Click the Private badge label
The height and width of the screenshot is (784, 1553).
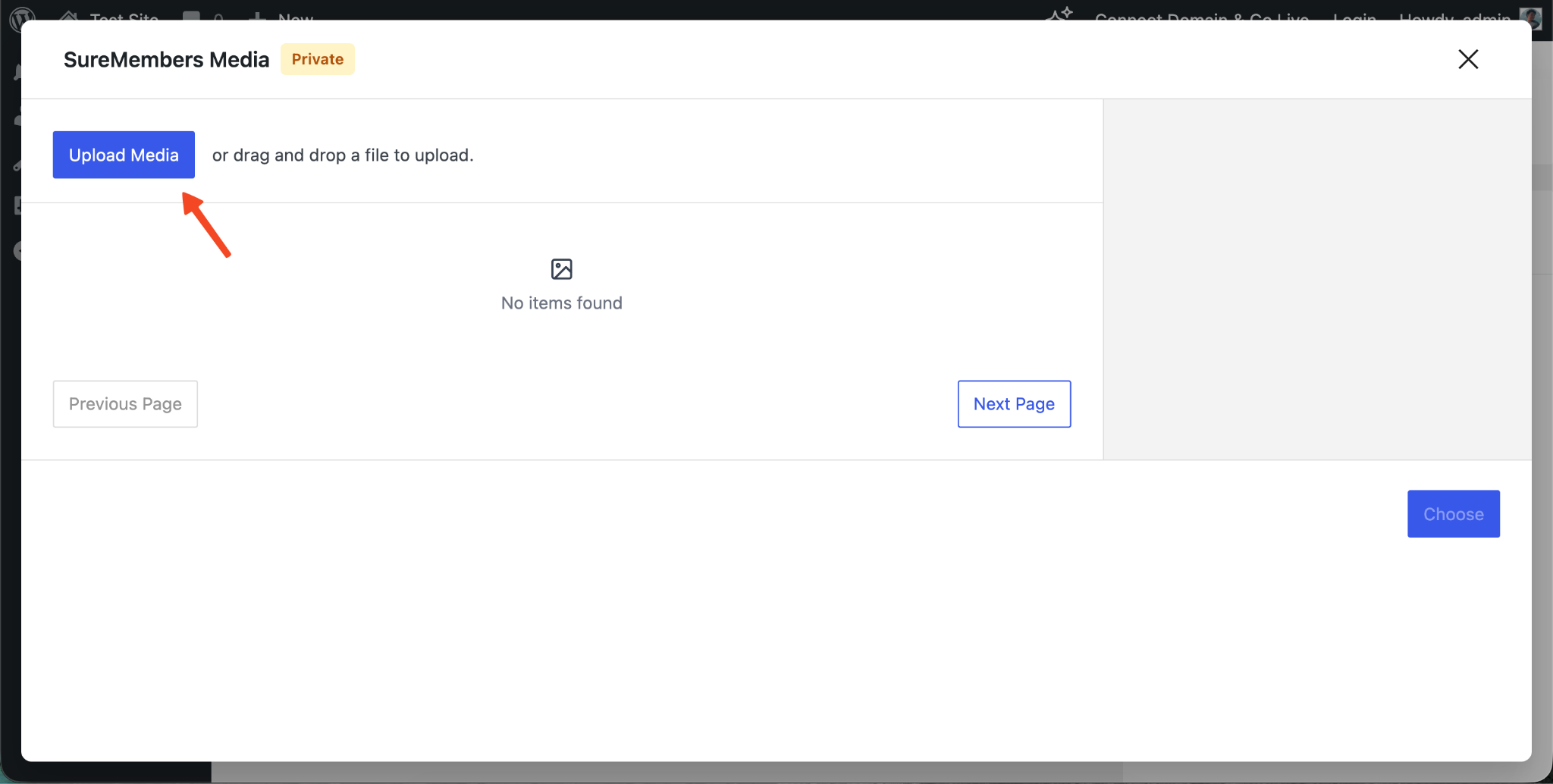[317, 59]
